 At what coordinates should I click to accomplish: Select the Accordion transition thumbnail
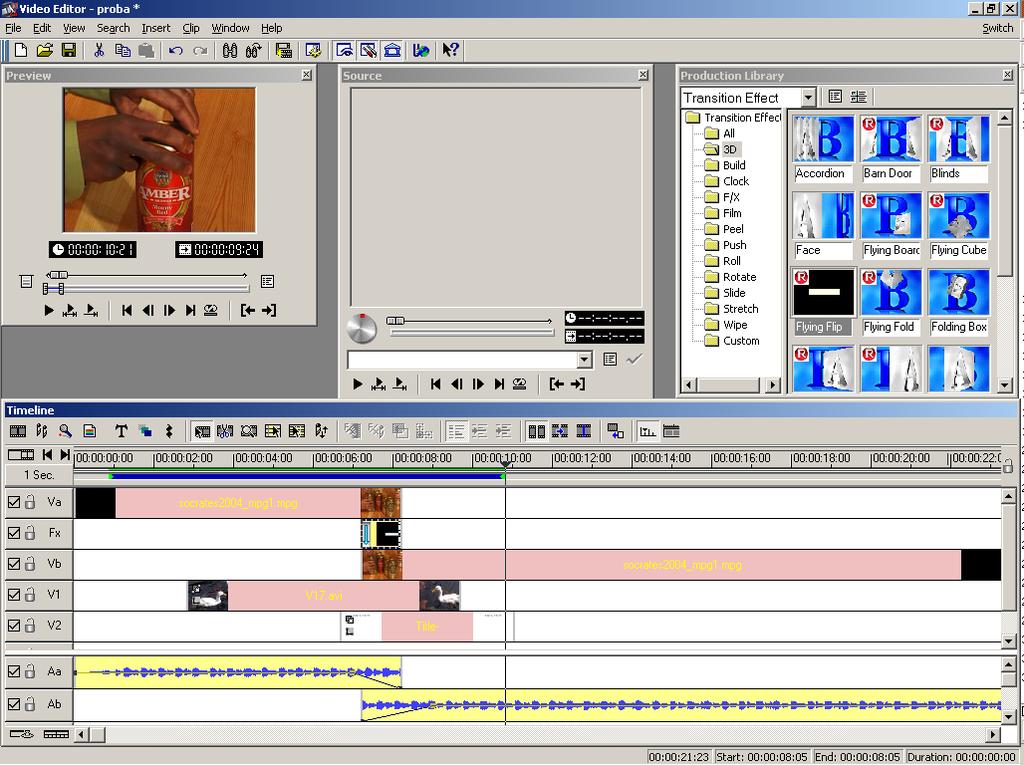tap(823, 148)
